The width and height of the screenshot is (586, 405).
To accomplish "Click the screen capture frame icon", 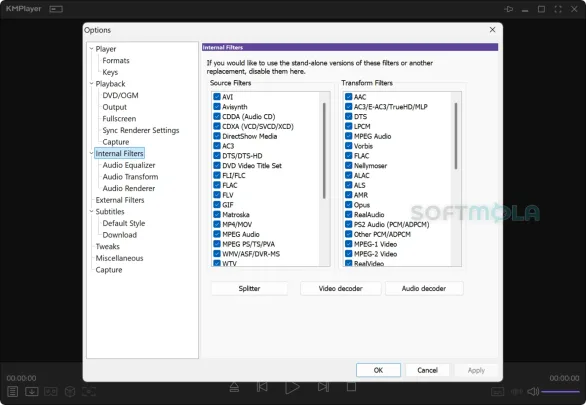I will 89,391.
